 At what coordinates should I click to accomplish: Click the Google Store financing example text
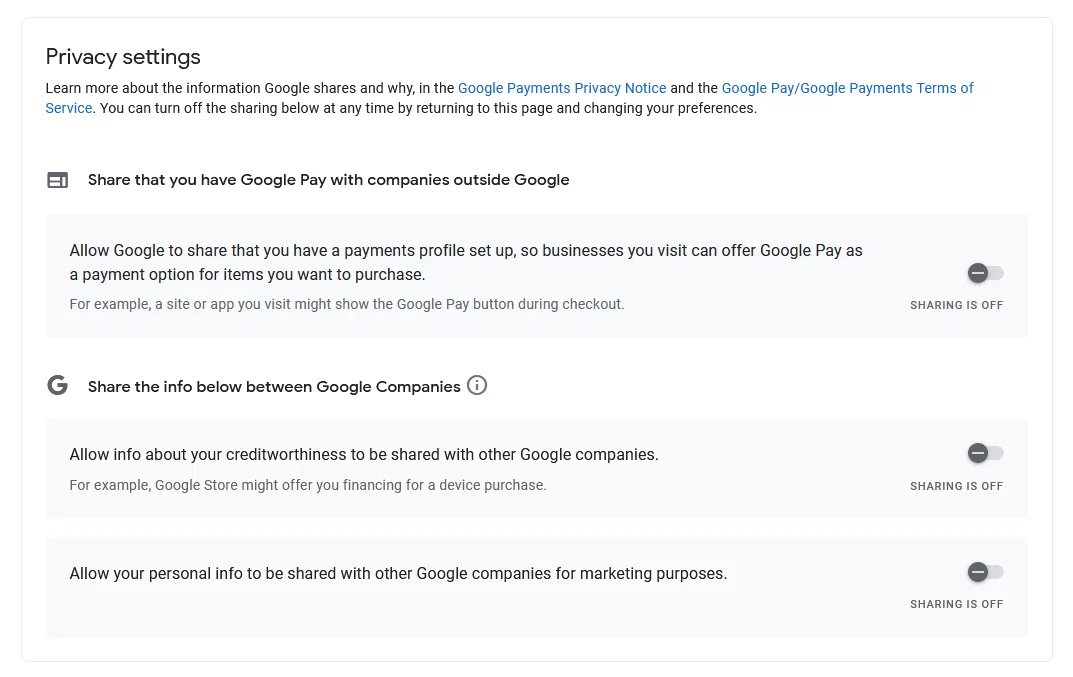307,485
